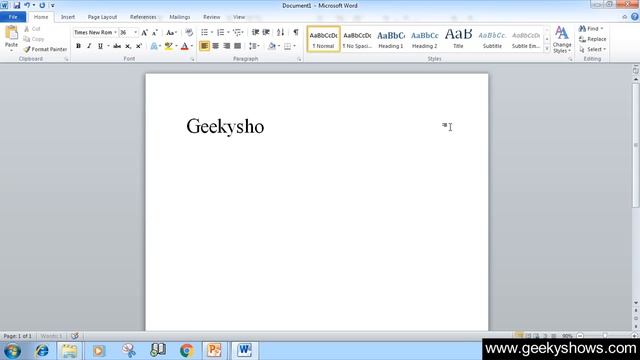Click the proofing check icon in status bar

point(75,336)
